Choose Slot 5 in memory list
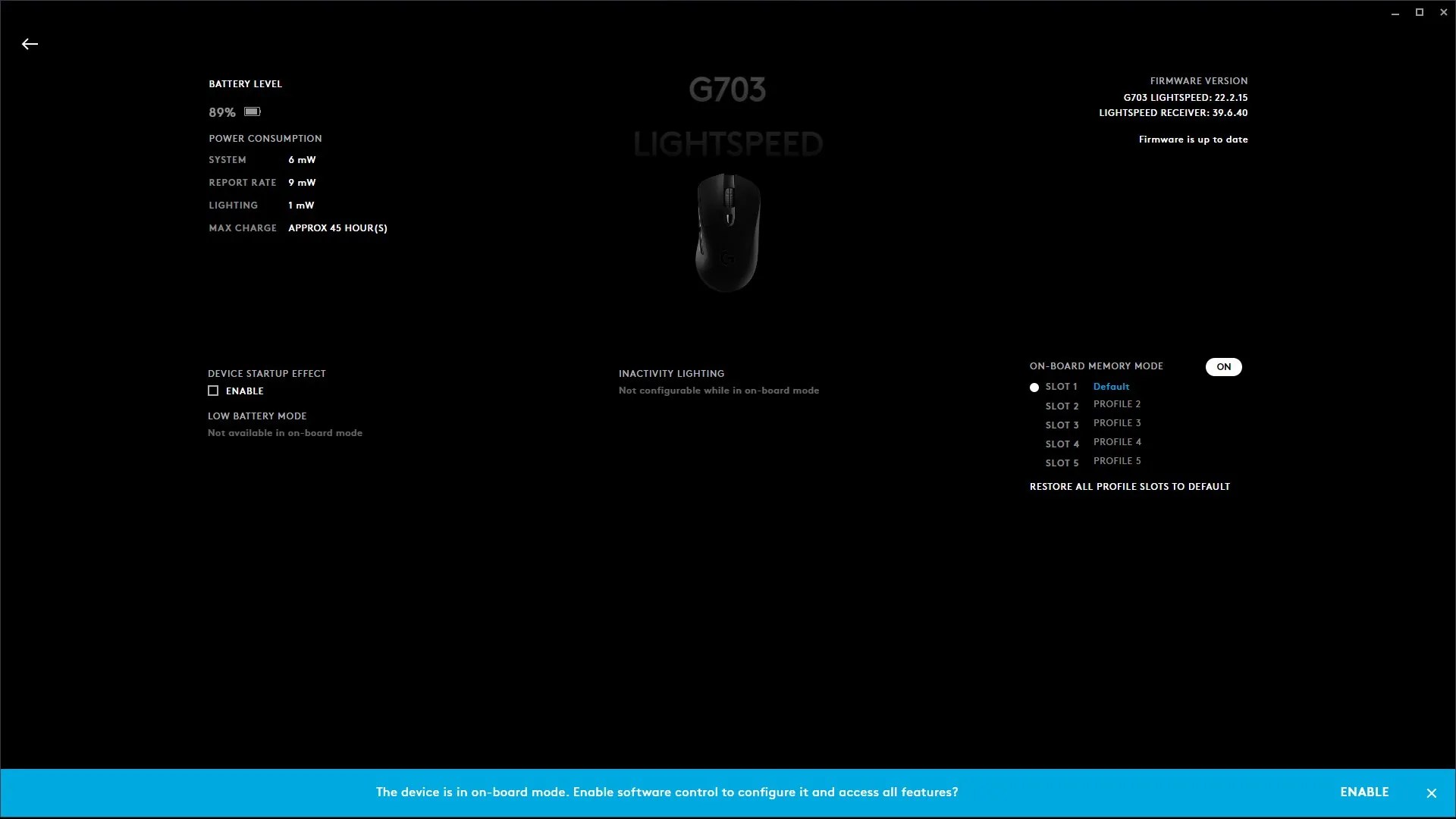Viewport: 1456px width, 819px height. (1062, 463)
